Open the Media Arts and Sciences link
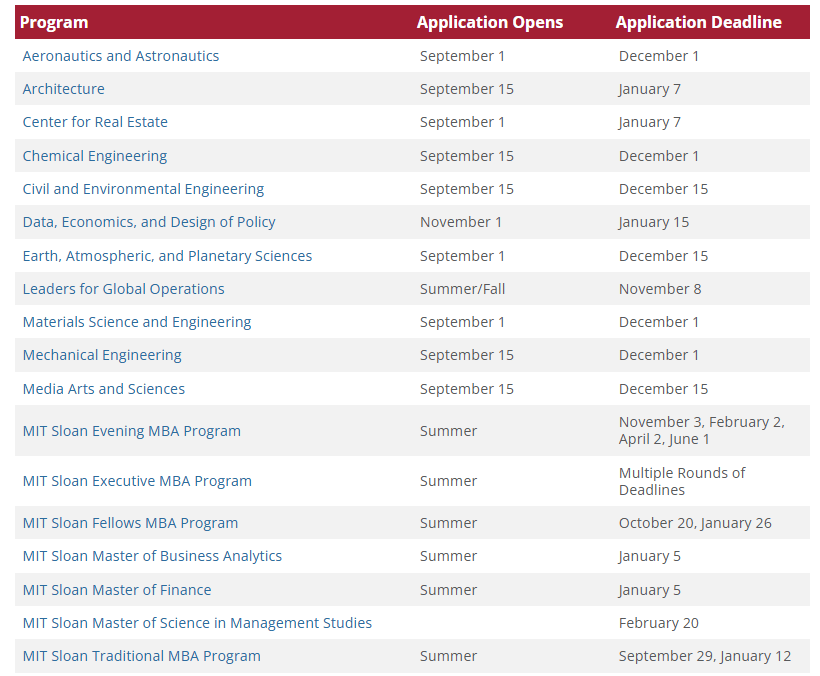Viewport: 820px width, 676px height. point(104,388)
